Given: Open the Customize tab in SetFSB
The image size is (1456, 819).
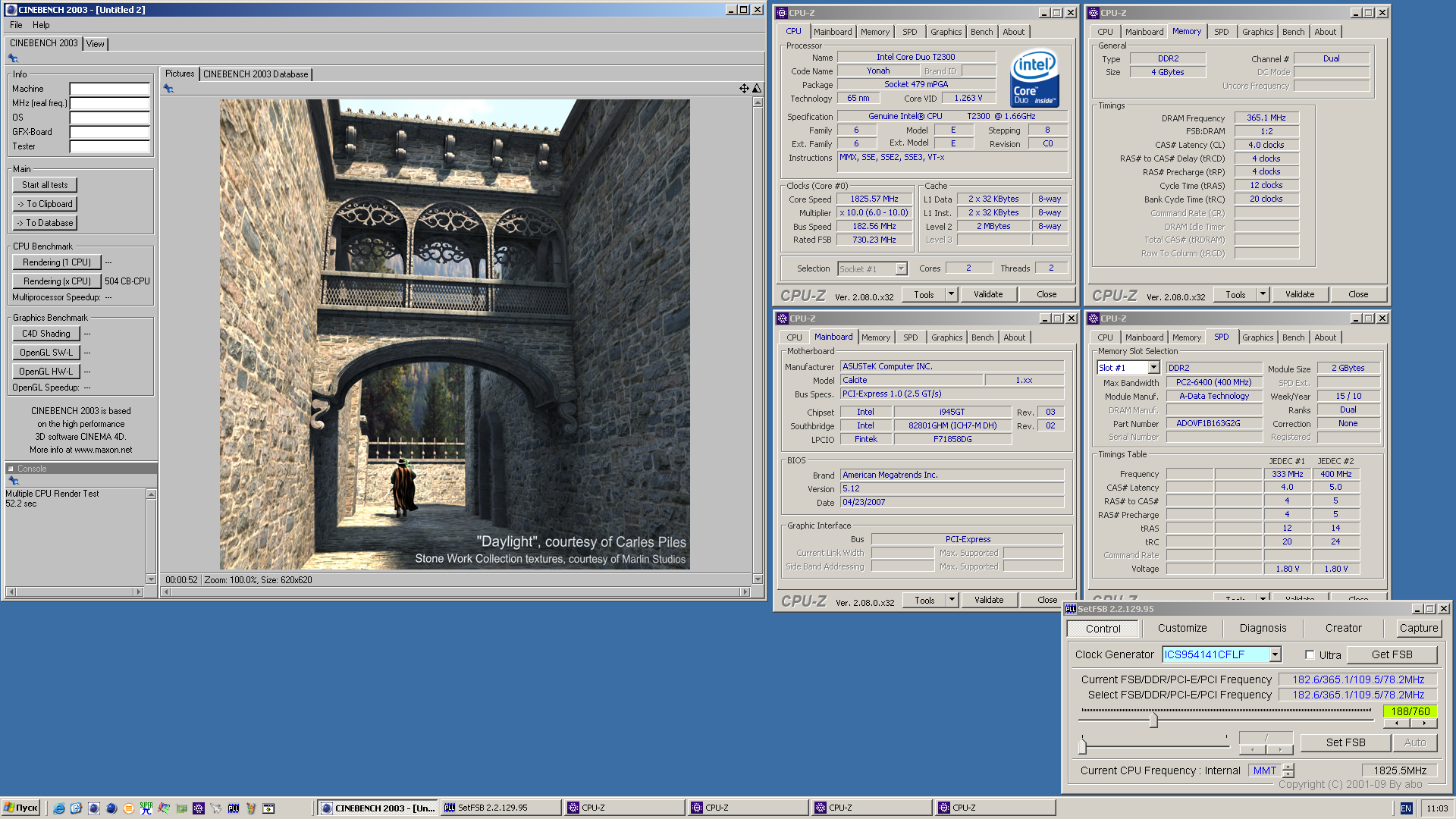Looking at the screenshot, I should (1181, 628).
